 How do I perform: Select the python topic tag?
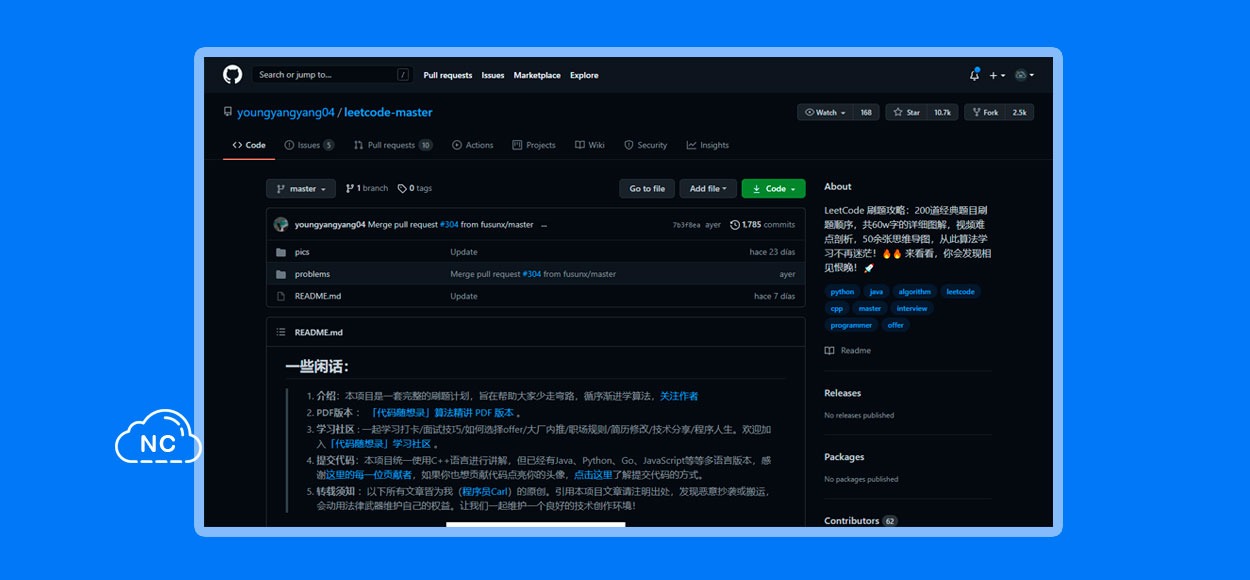pyautogui.click(x=842, y=292)
